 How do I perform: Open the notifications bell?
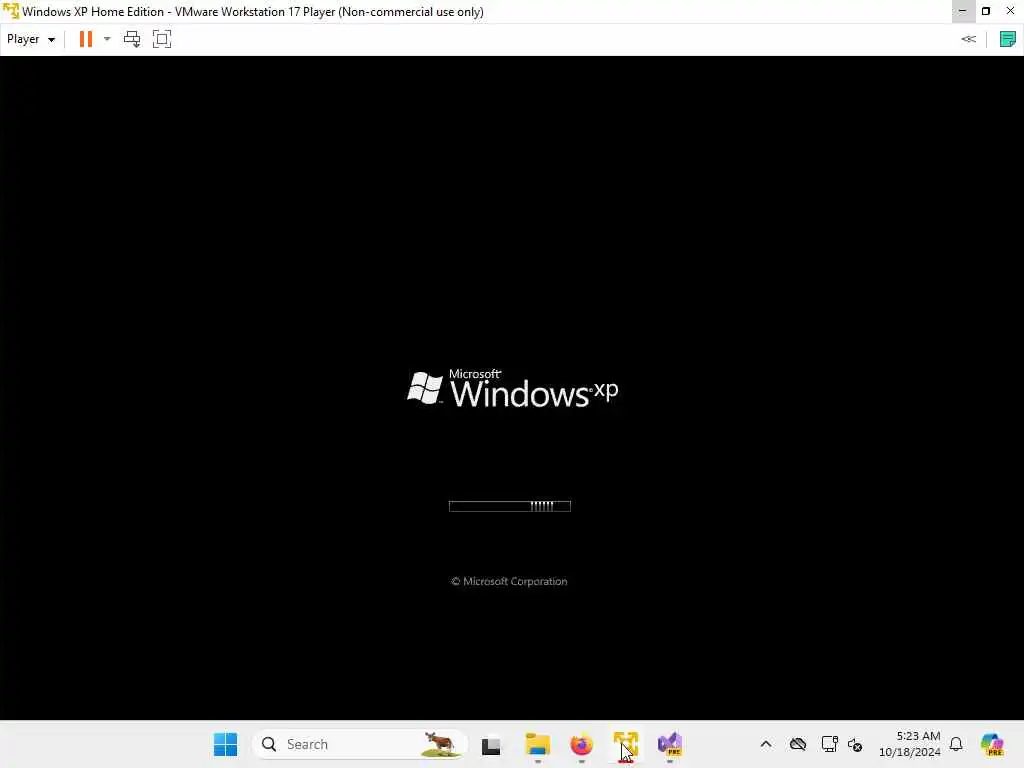(x=956, y=744)
